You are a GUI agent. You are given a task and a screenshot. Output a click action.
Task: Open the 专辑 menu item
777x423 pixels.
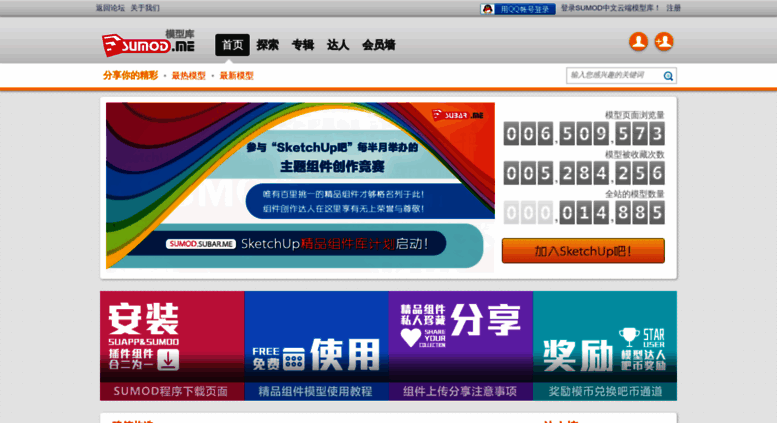coord(303,45)
